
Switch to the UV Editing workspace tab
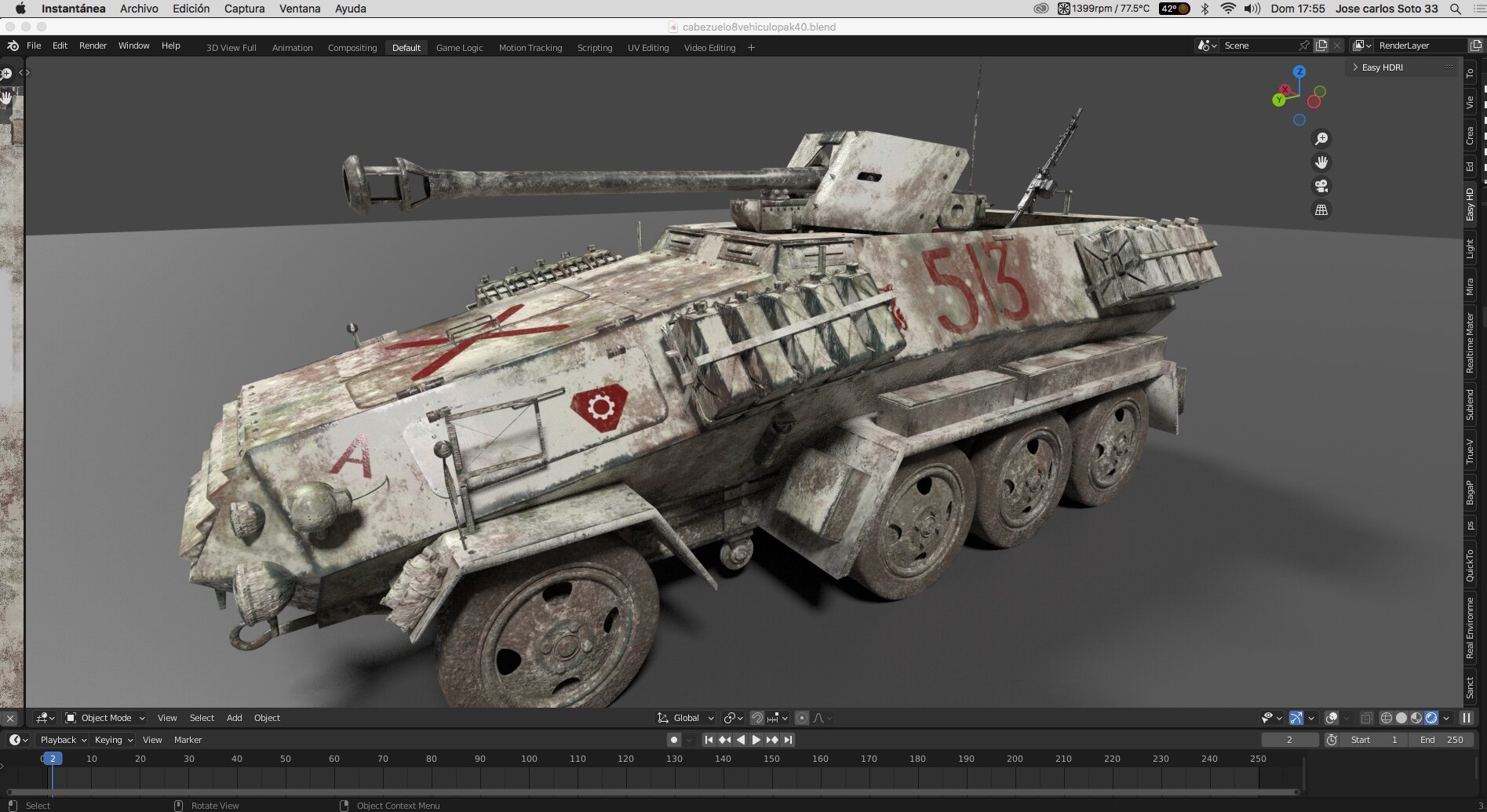(648, 48)
